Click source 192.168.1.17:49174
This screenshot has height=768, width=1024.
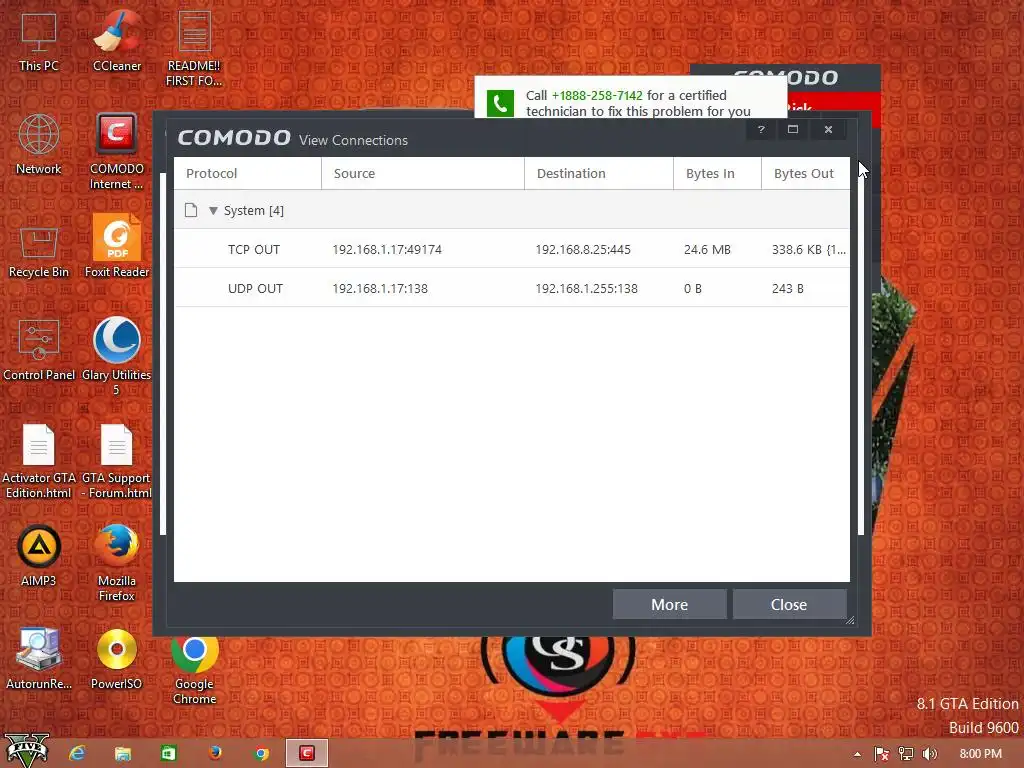(387, 249)
